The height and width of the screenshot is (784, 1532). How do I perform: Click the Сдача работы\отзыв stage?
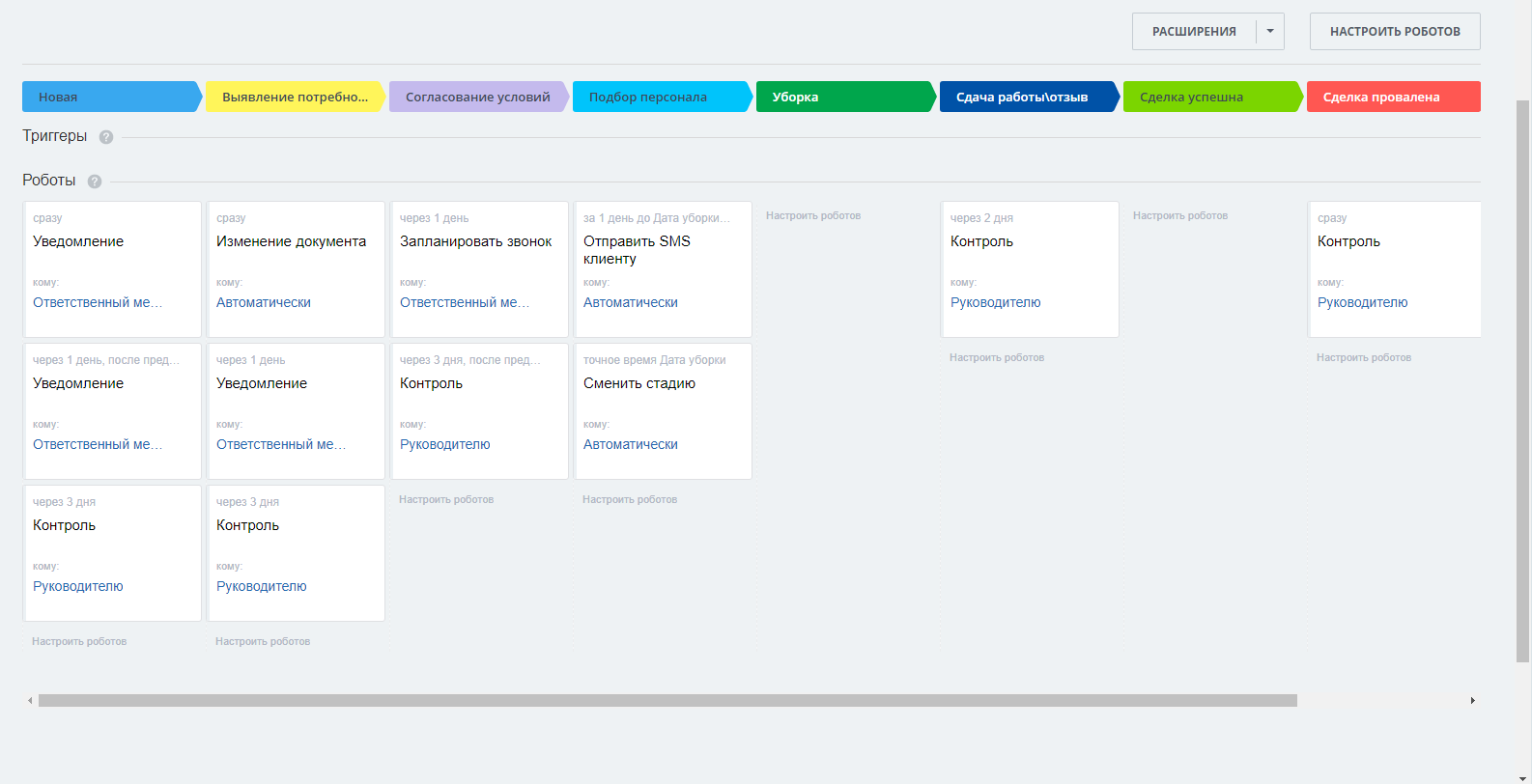coord(1027,97)
